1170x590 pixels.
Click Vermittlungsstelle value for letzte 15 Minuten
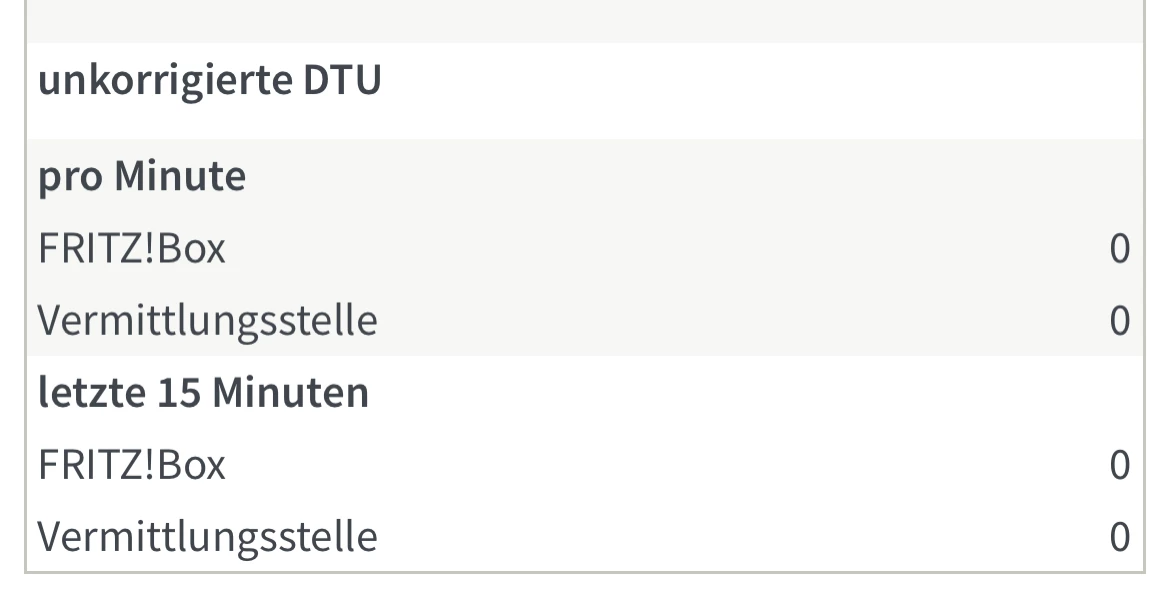[x=1119, y=537]
